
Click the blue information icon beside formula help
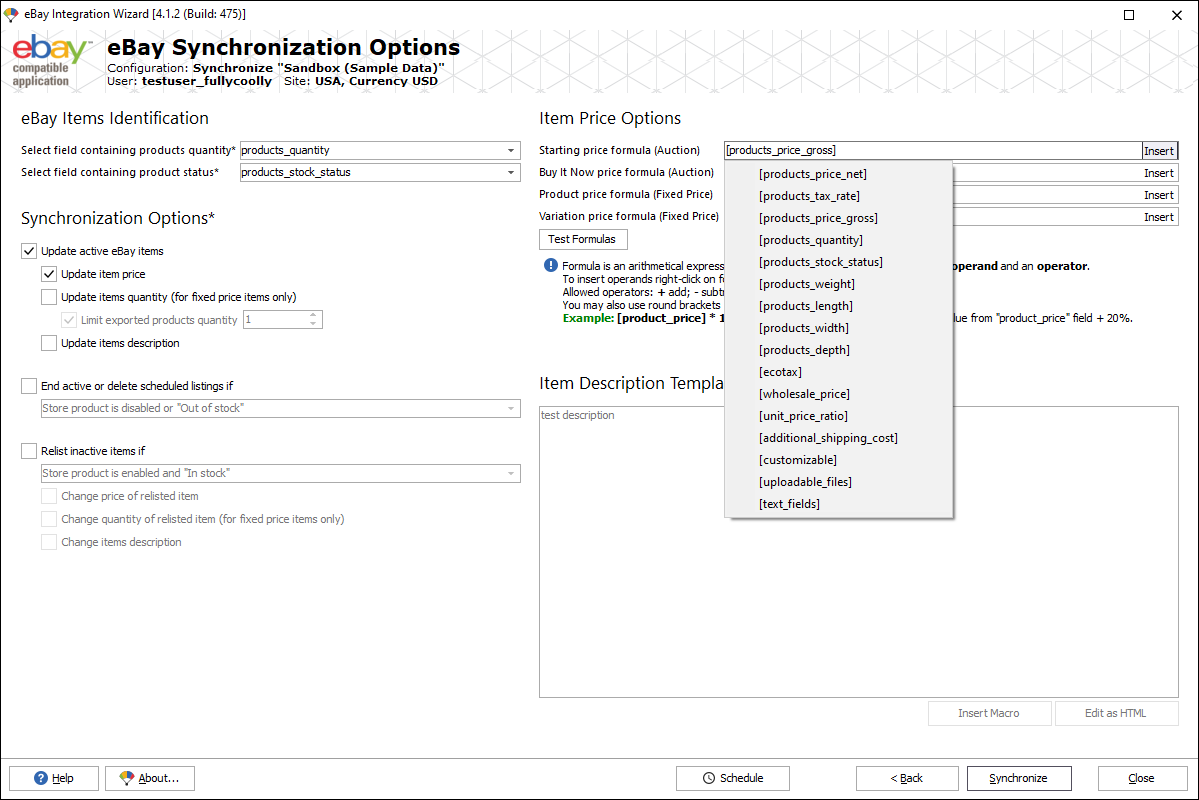pyautogui.click(x=551, y=265)
